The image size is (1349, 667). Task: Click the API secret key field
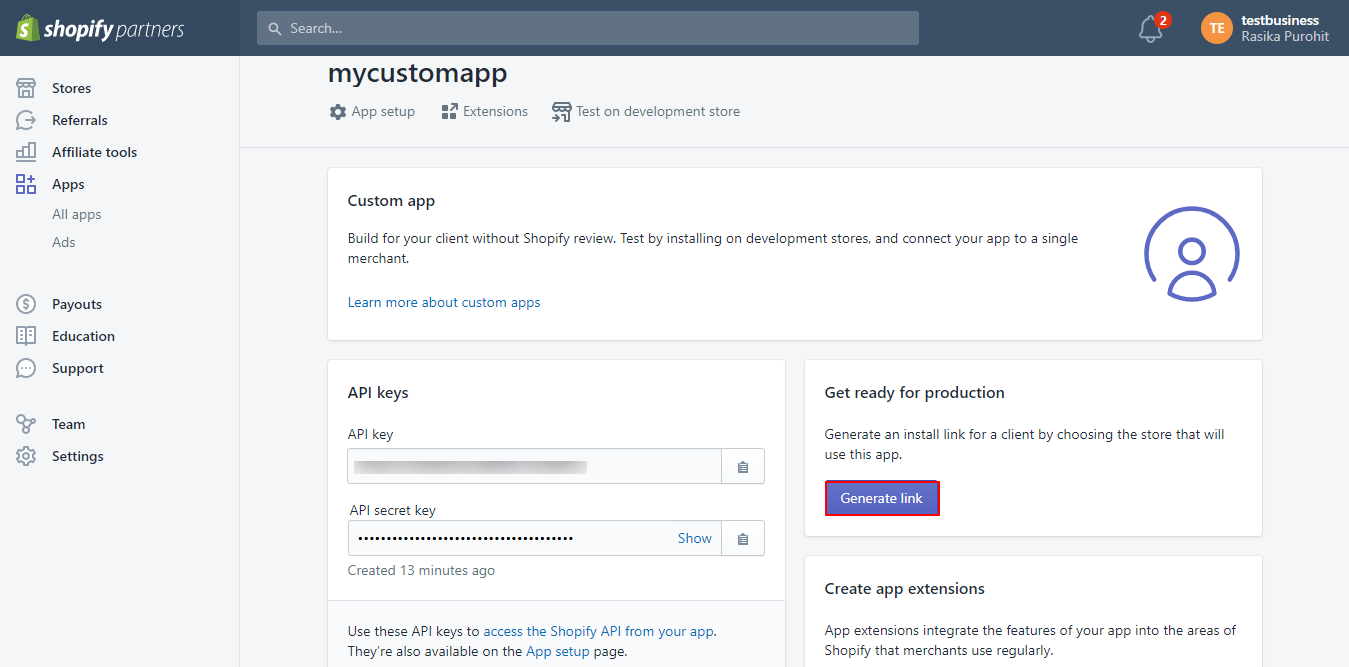click(535, 539)
